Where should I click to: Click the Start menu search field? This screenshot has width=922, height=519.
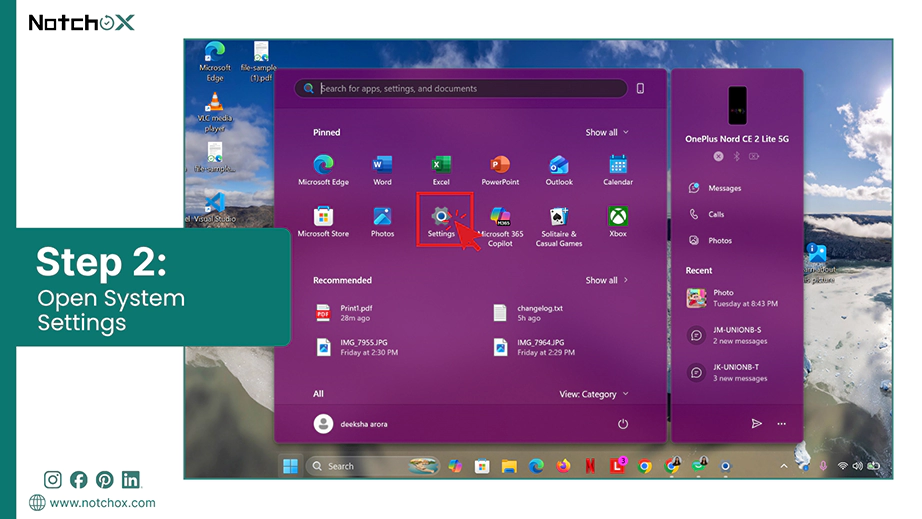[x=461, y=88]
